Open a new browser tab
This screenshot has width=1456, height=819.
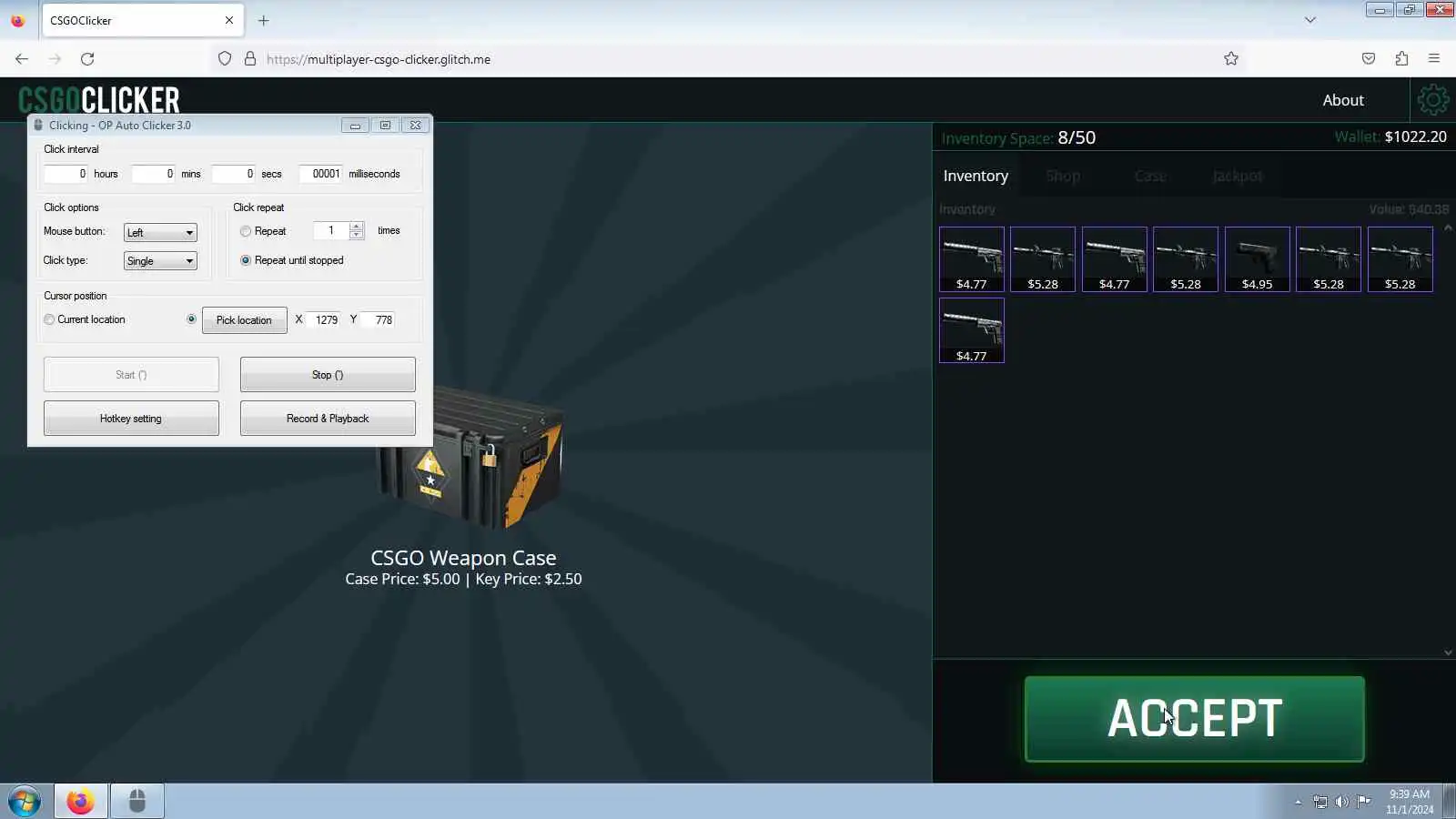click(x=264, y=20)
